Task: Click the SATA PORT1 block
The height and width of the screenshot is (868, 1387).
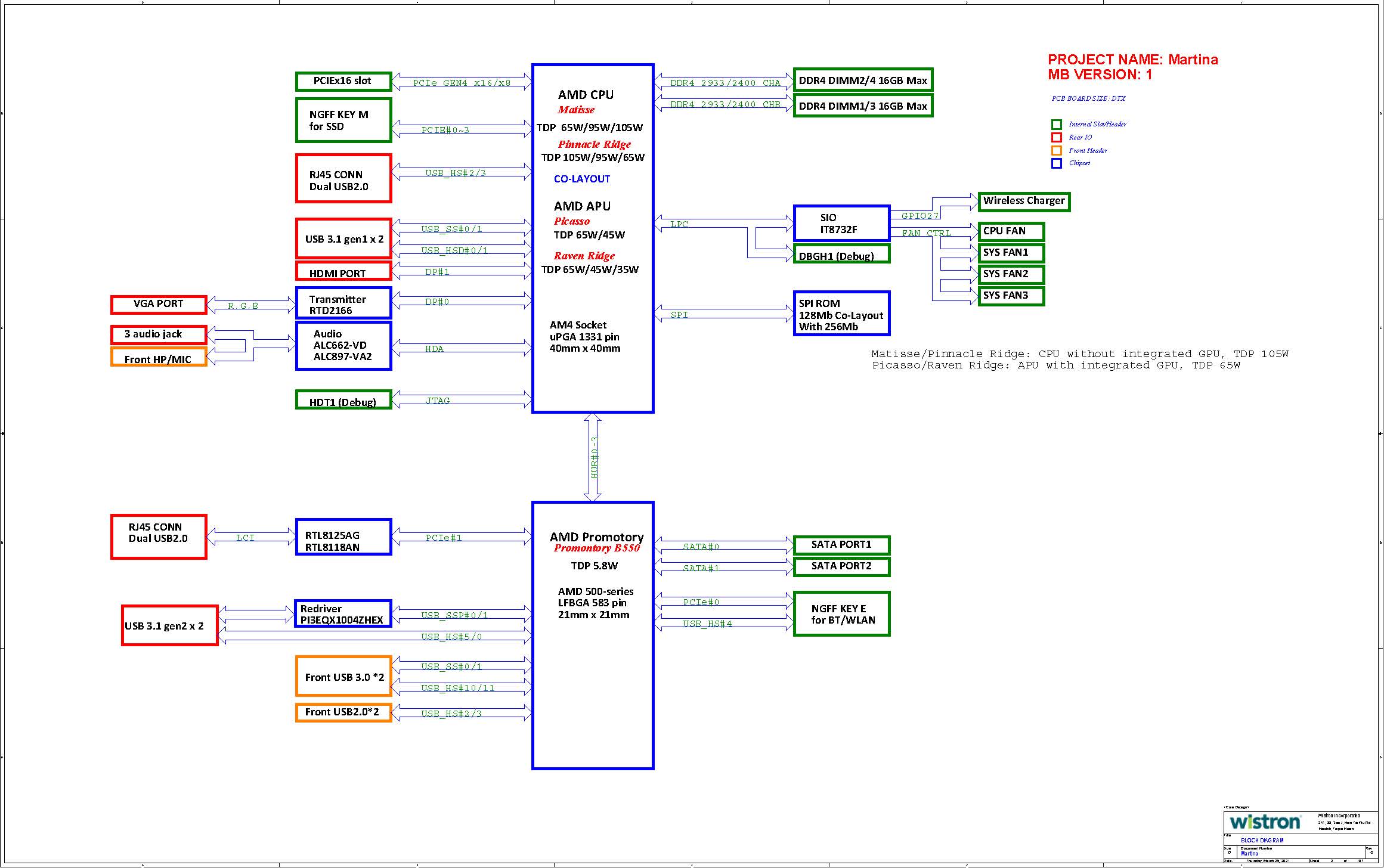Action: [841, 545]
